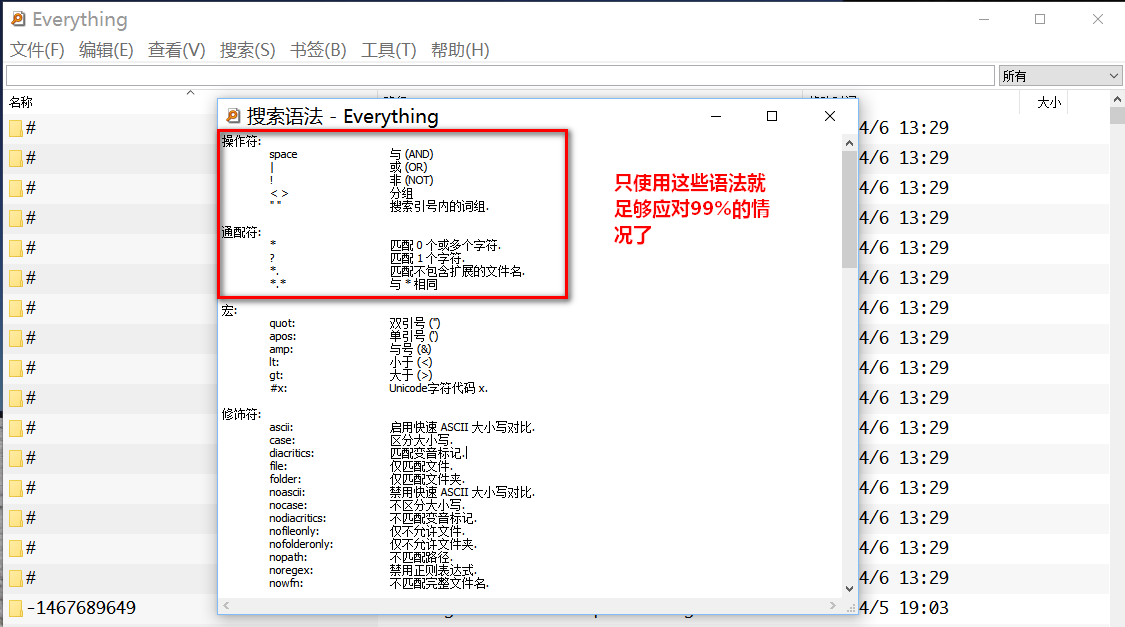Click the file: modifier entry
The image size is (1125, 627).
pos(278,466)
